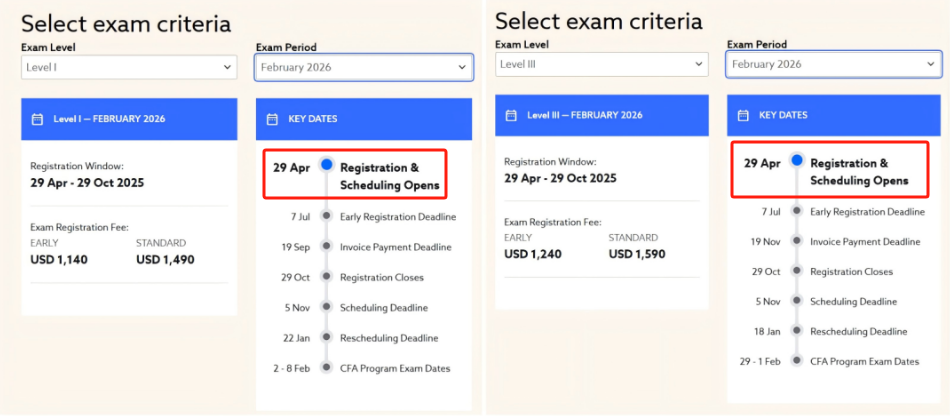Open the Exam Level dropdown showing Level I
Viewport: 950px width, 416px height.
tap(128, 67)
